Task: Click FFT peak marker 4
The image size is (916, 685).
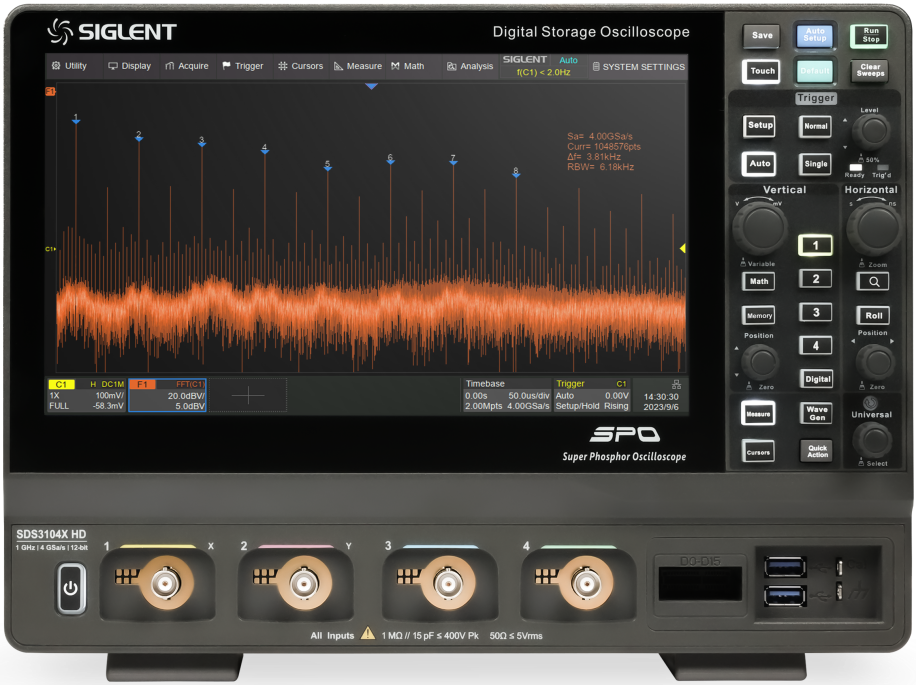Action: (x=265, y=149)
